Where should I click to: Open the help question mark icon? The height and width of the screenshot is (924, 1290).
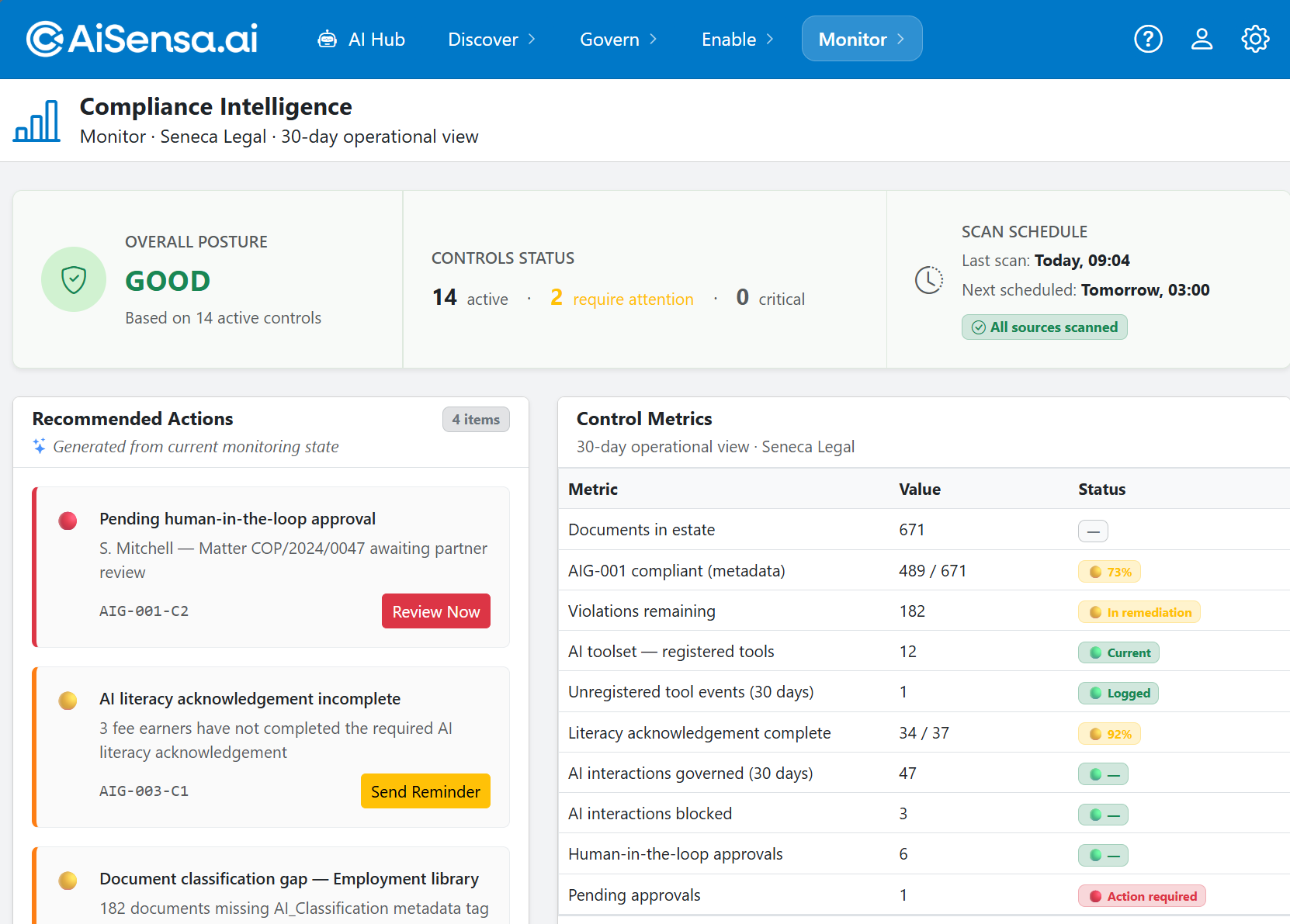(1148, 39)
